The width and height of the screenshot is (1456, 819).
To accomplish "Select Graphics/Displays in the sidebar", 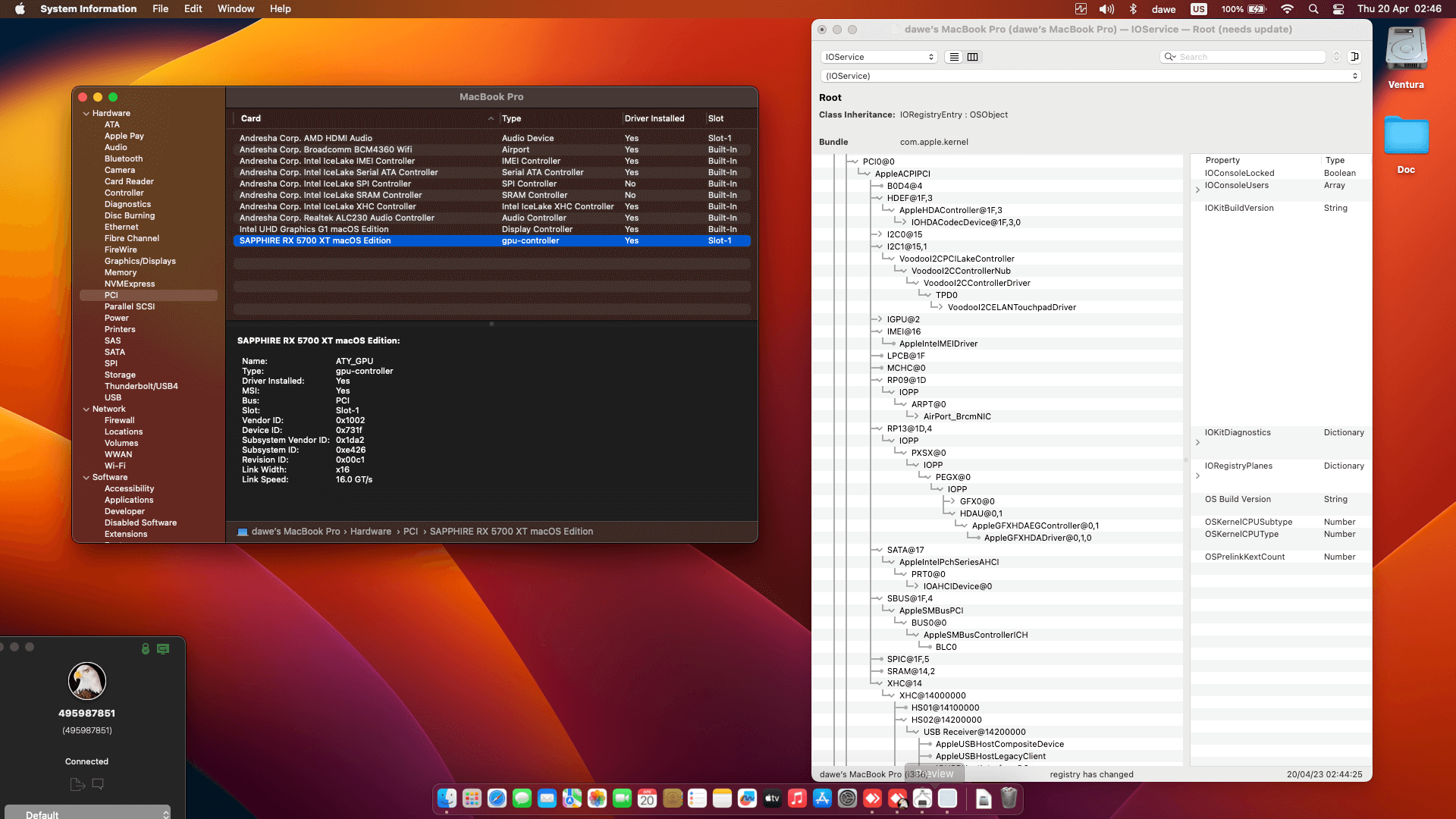I will coord(140,261).
